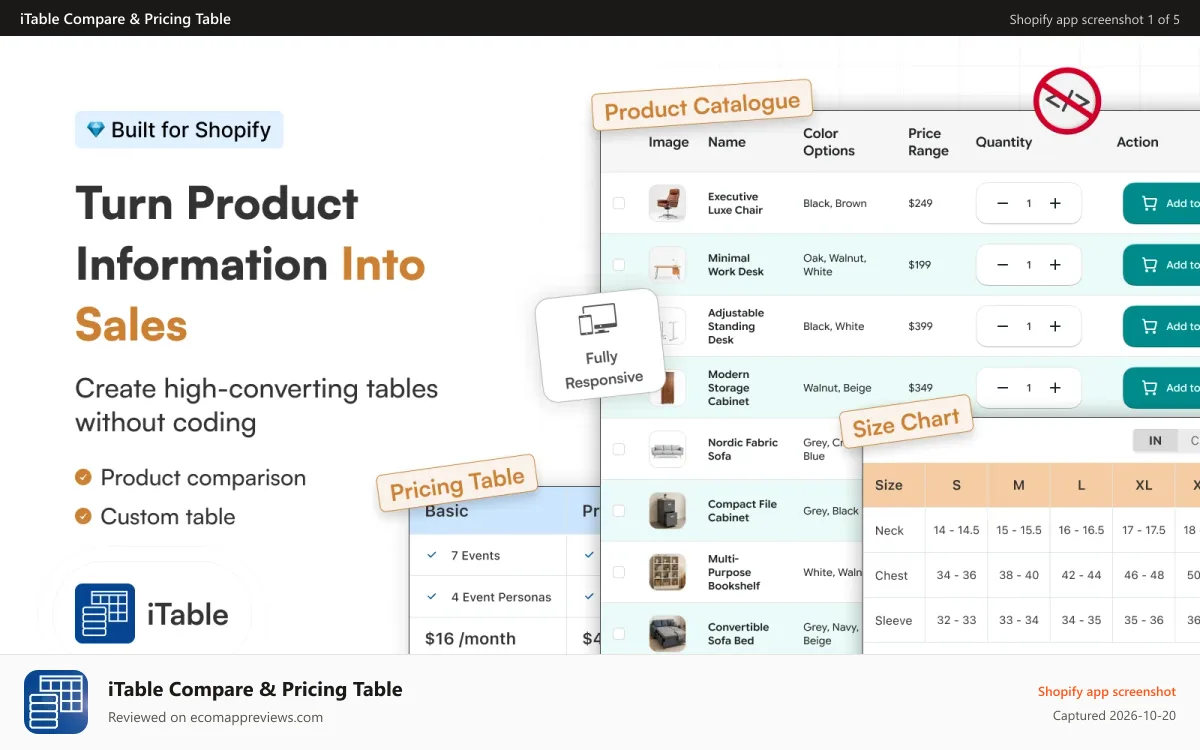Viewport: 1200px width, 750px height.
Task: Click the $249 price cell
Action: pos(920,203)
